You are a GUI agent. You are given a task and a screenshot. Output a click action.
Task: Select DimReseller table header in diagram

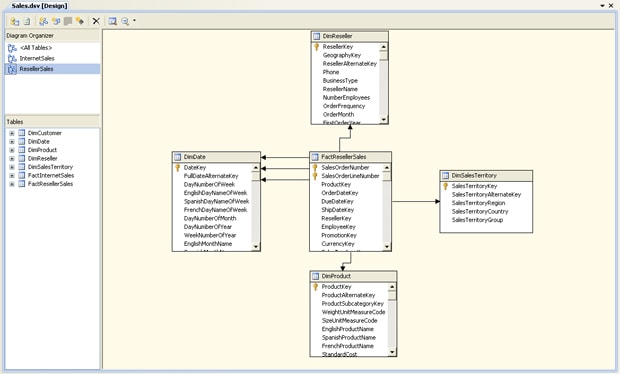coord(350,36)
